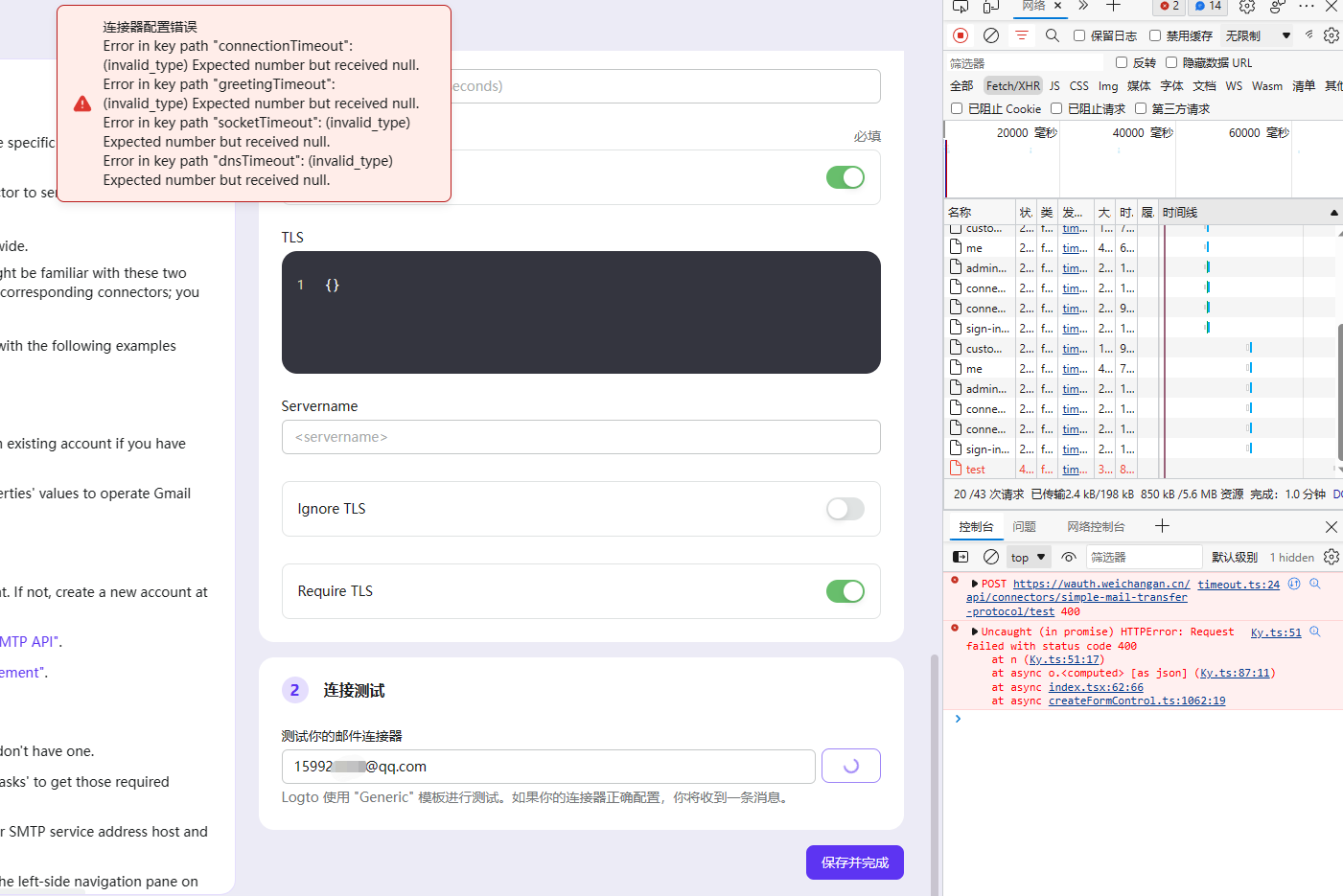
Task: Click the Servername input field
Action: coord(581,437)
